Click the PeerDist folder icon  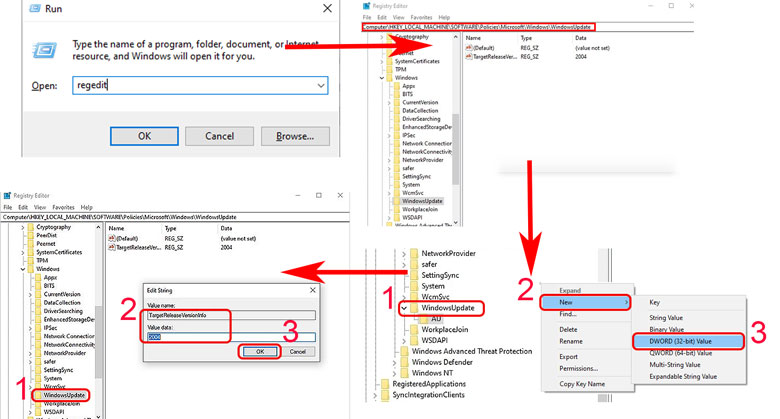[x=29, y=237]
